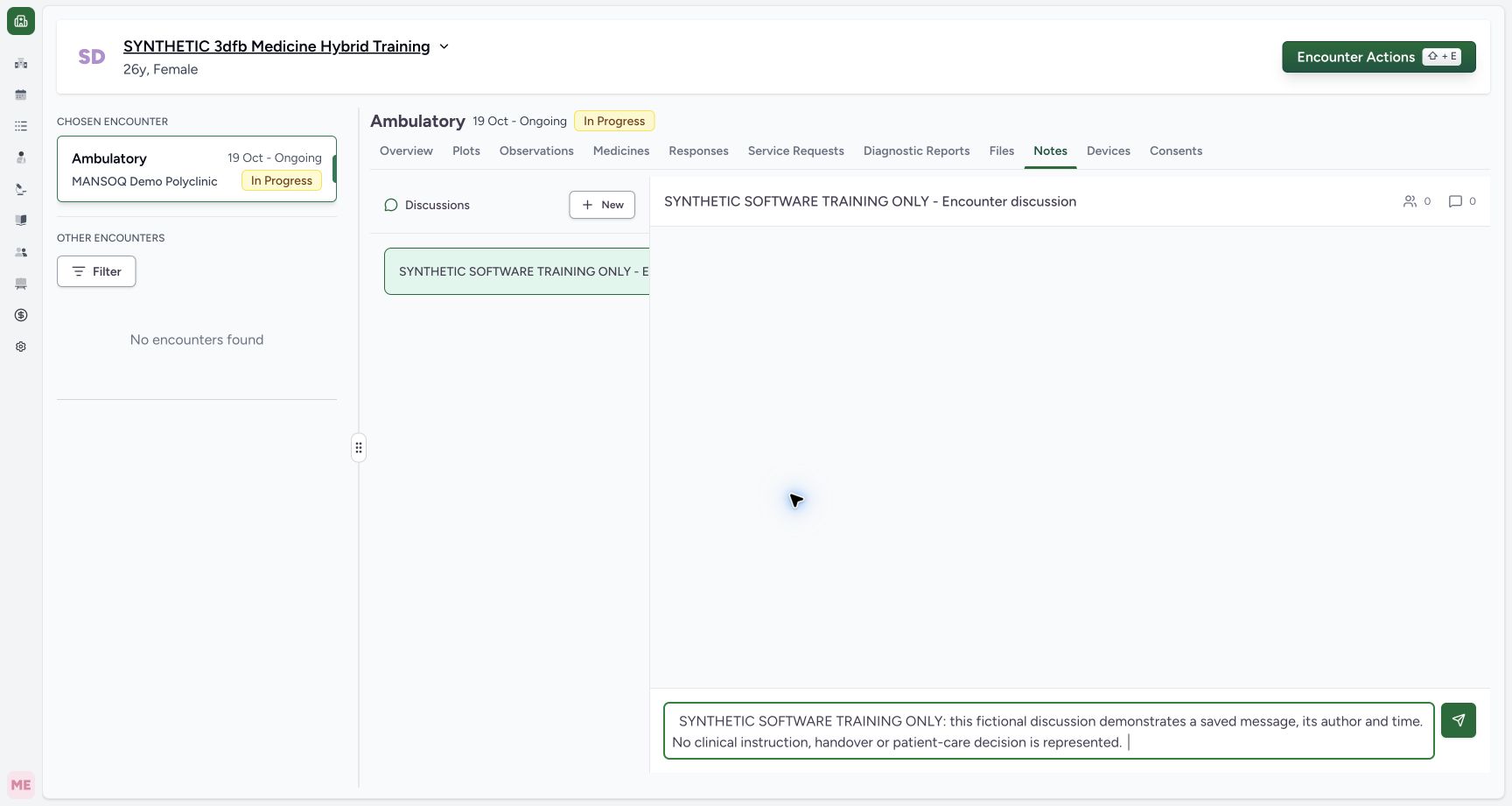Open the task list sidebar icon
The image size is (1512, 806).
[21, 126]
